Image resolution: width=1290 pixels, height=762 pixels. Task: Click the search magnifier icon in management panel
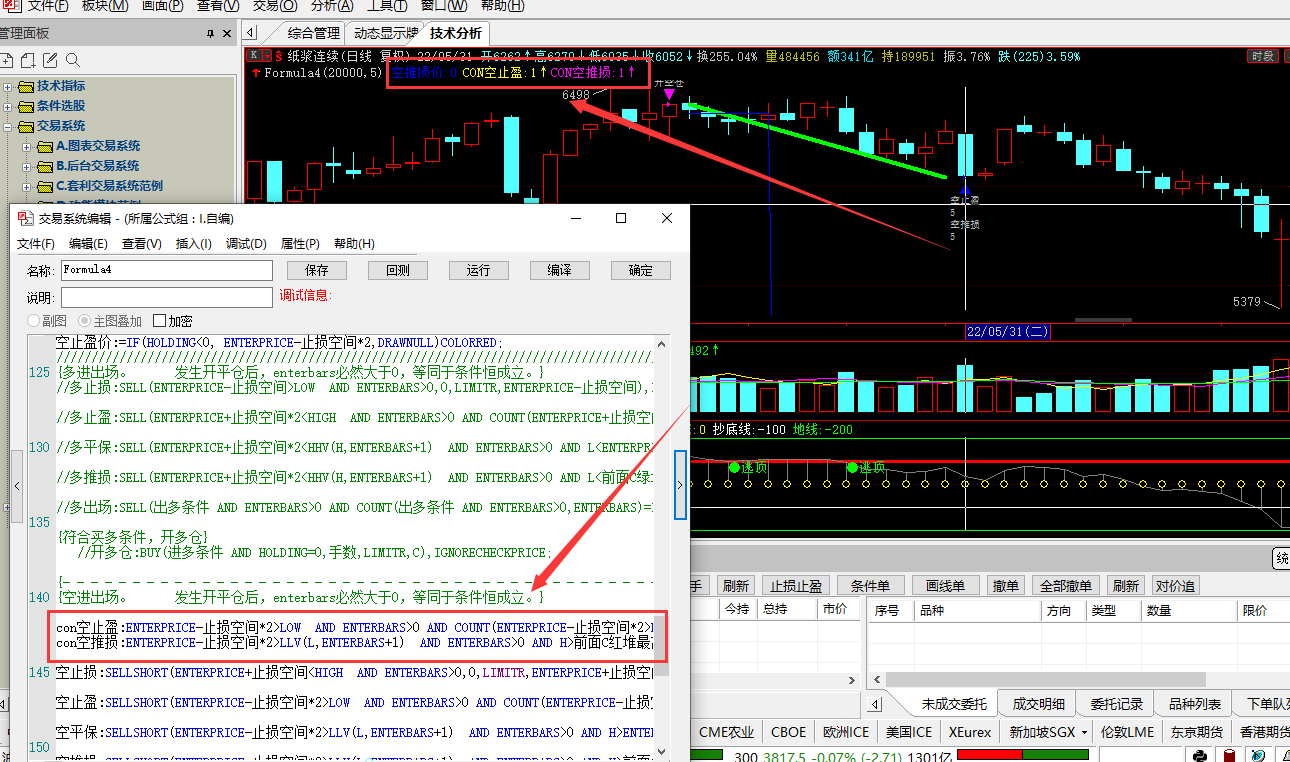click(x=72, y=61)
